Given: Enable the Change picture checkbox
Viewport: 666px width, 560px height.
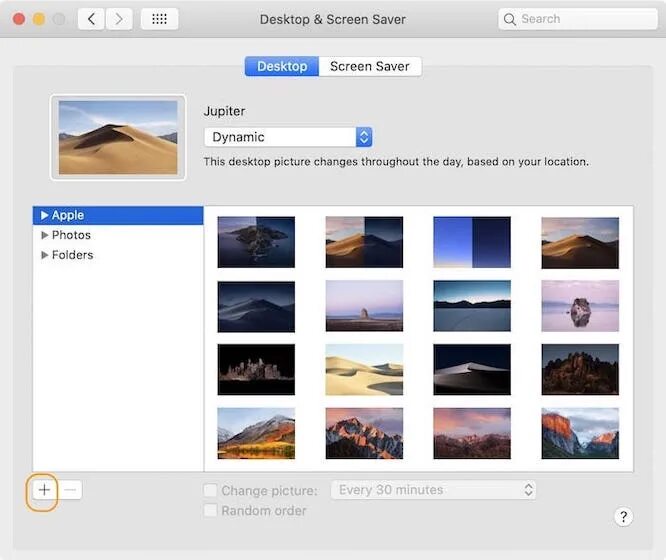Looking at the screenshot, I should coord(210,490).
